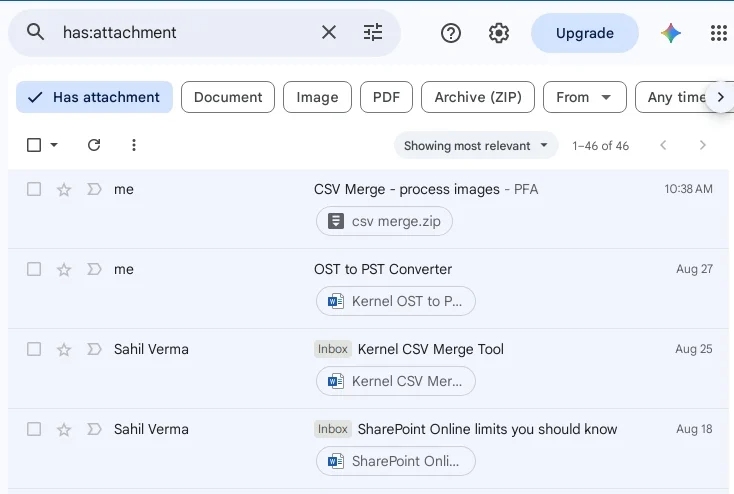Click the 1–46 of 46 counter

(x=601, y=146)
